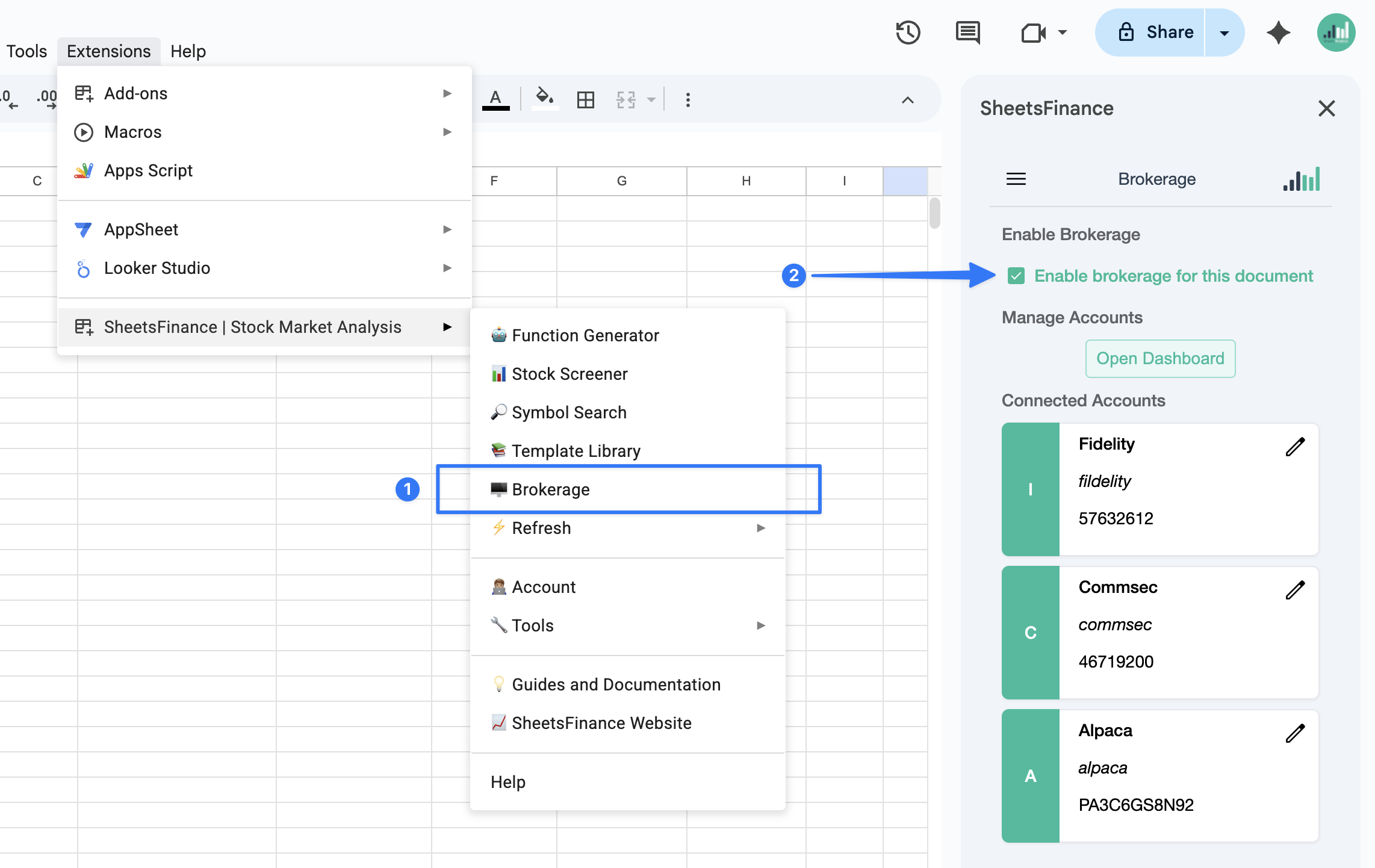The height and width of the screenshot is (868, 1375).
Task: Click the Extensions menu bar item
Action: point(109,51)
